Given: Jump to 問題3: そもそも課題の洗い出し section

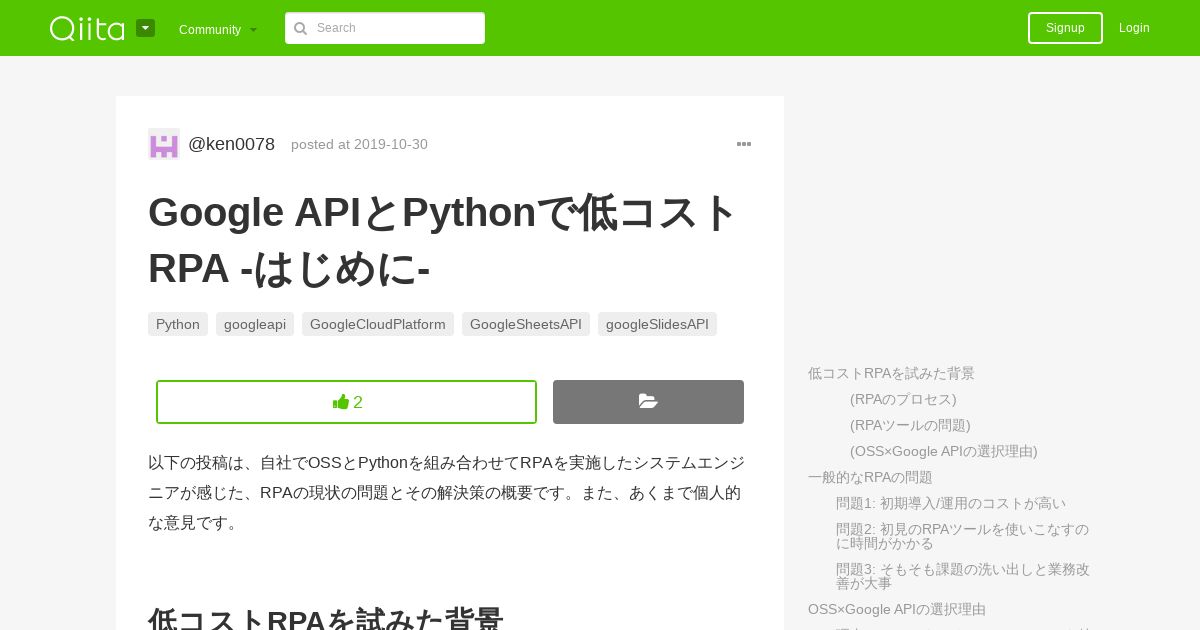Looking at the screenshot, I should click(962, 576).
